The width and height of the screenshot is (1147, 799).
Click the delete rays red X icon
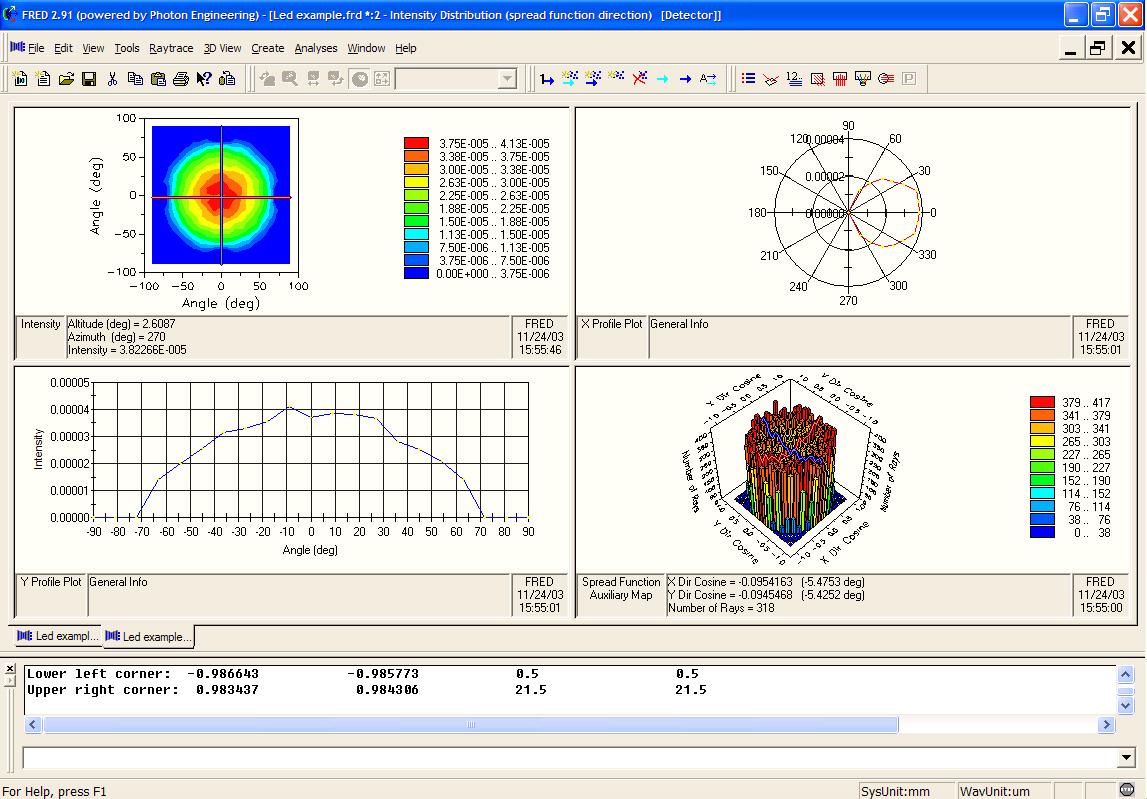[639, 78]
